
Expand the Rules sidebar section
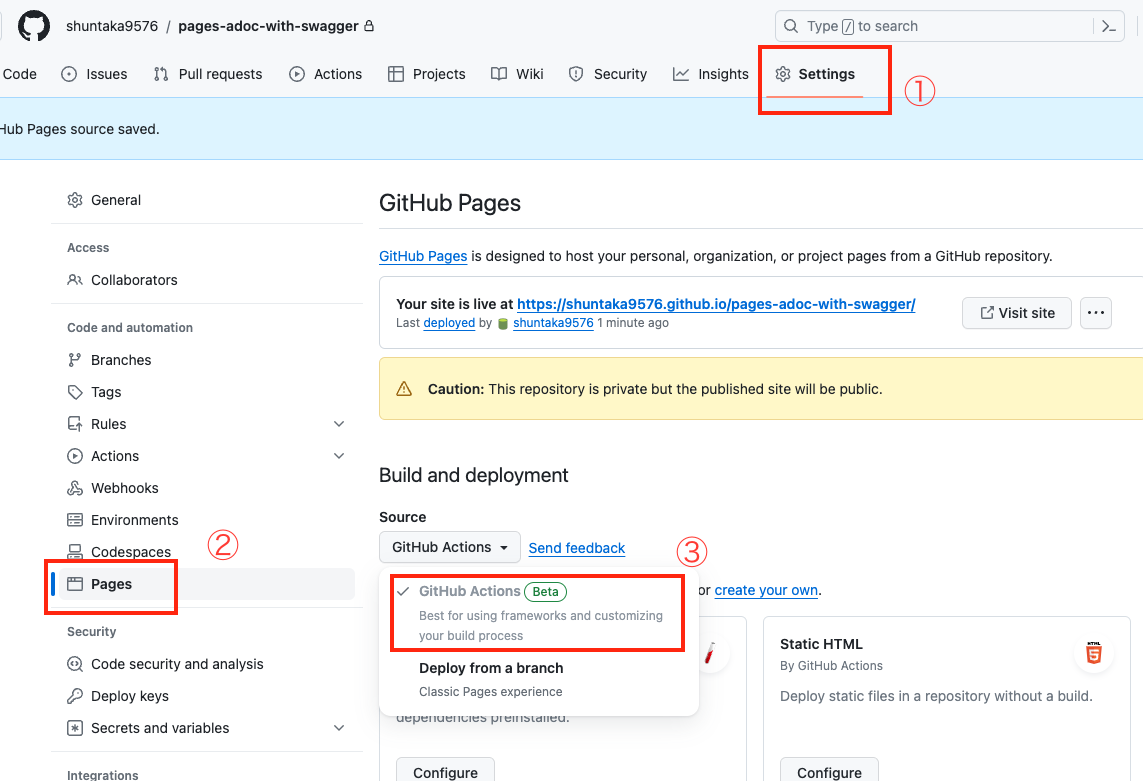click(x=338, y=423)
